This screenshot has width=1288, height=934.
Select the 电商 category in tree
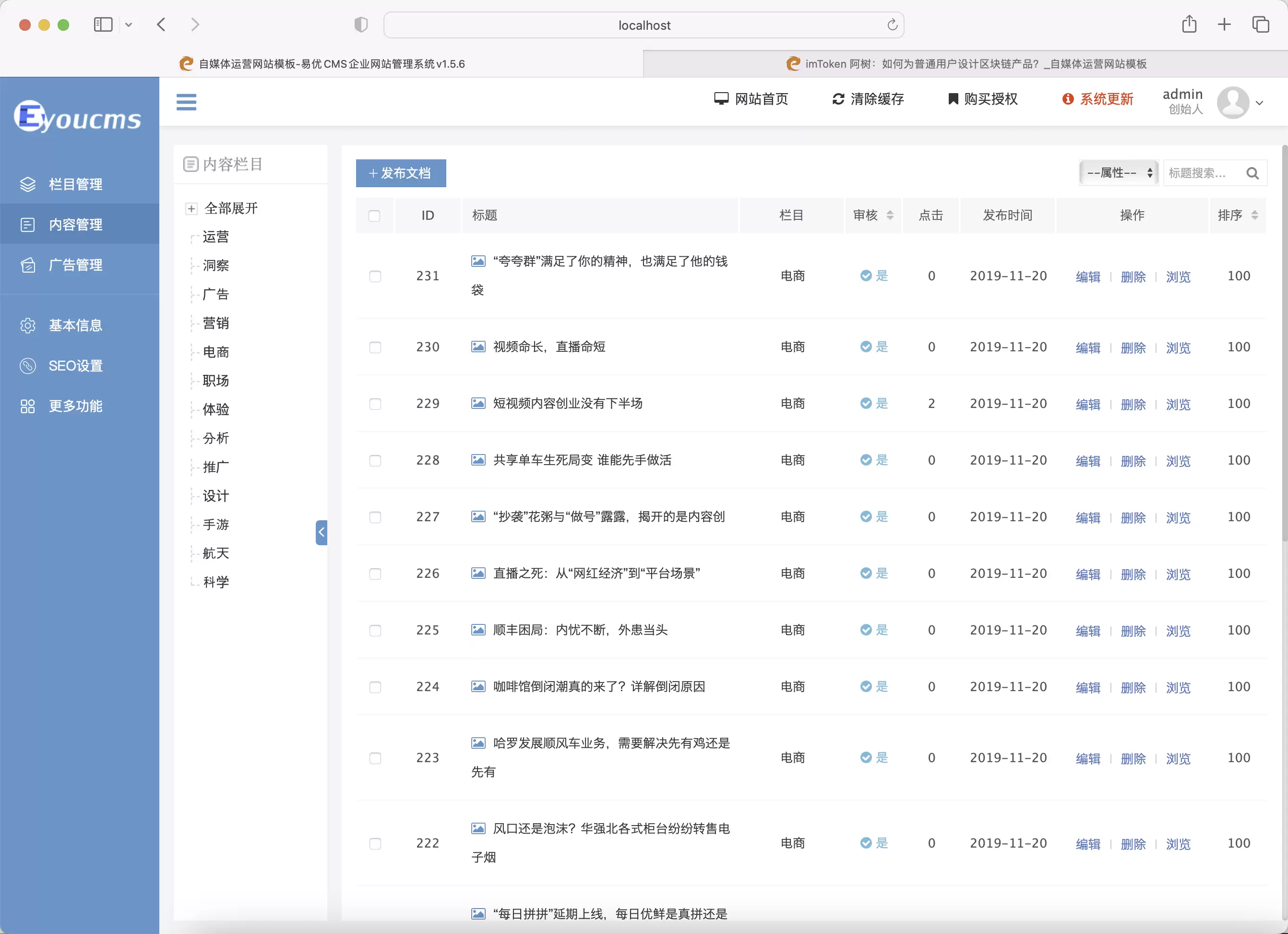pyautogui.click(x=216, y=352)
